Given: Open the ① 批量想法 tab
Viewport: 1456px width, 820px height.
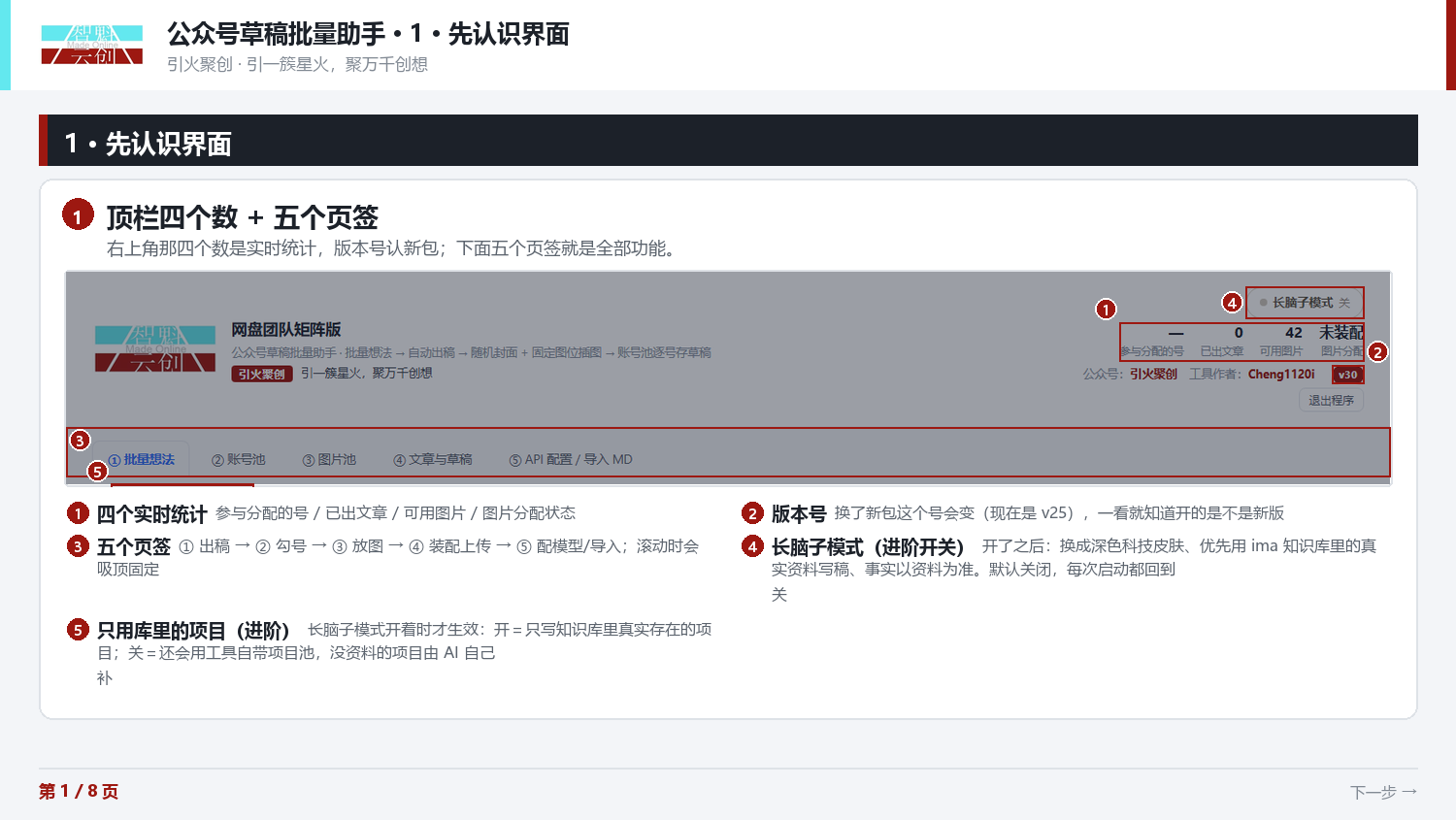Looking at the screenshot, I should tap(142, 460).
